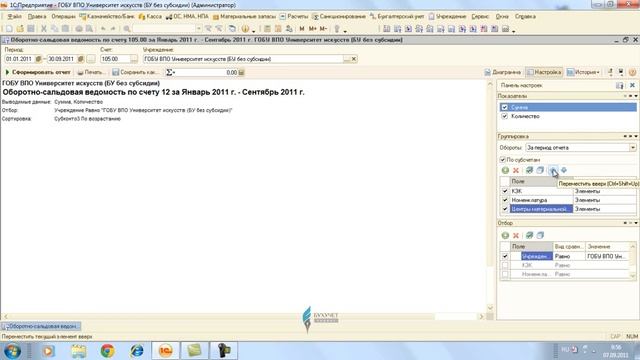The image size is (640, 360).
Task: Click the report horizontal scrollbar
Action: [243, 317]
